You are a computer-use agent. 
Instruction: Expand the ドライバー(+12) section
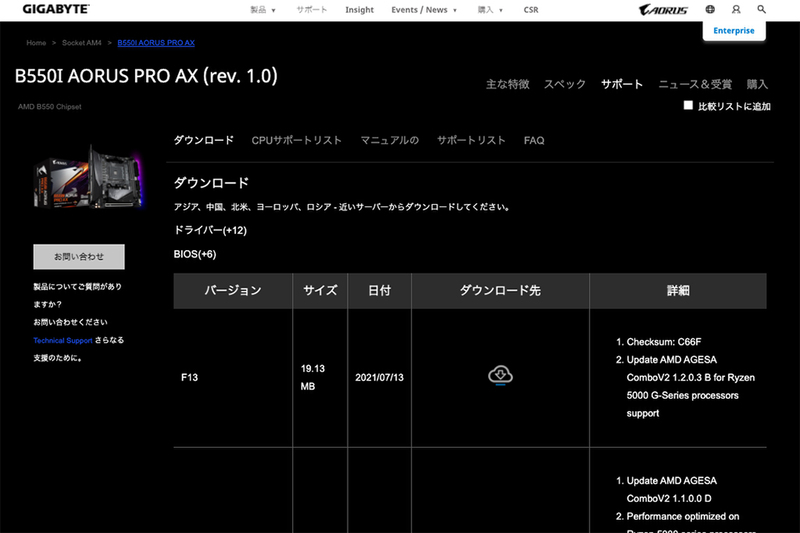tap(210, 230)
